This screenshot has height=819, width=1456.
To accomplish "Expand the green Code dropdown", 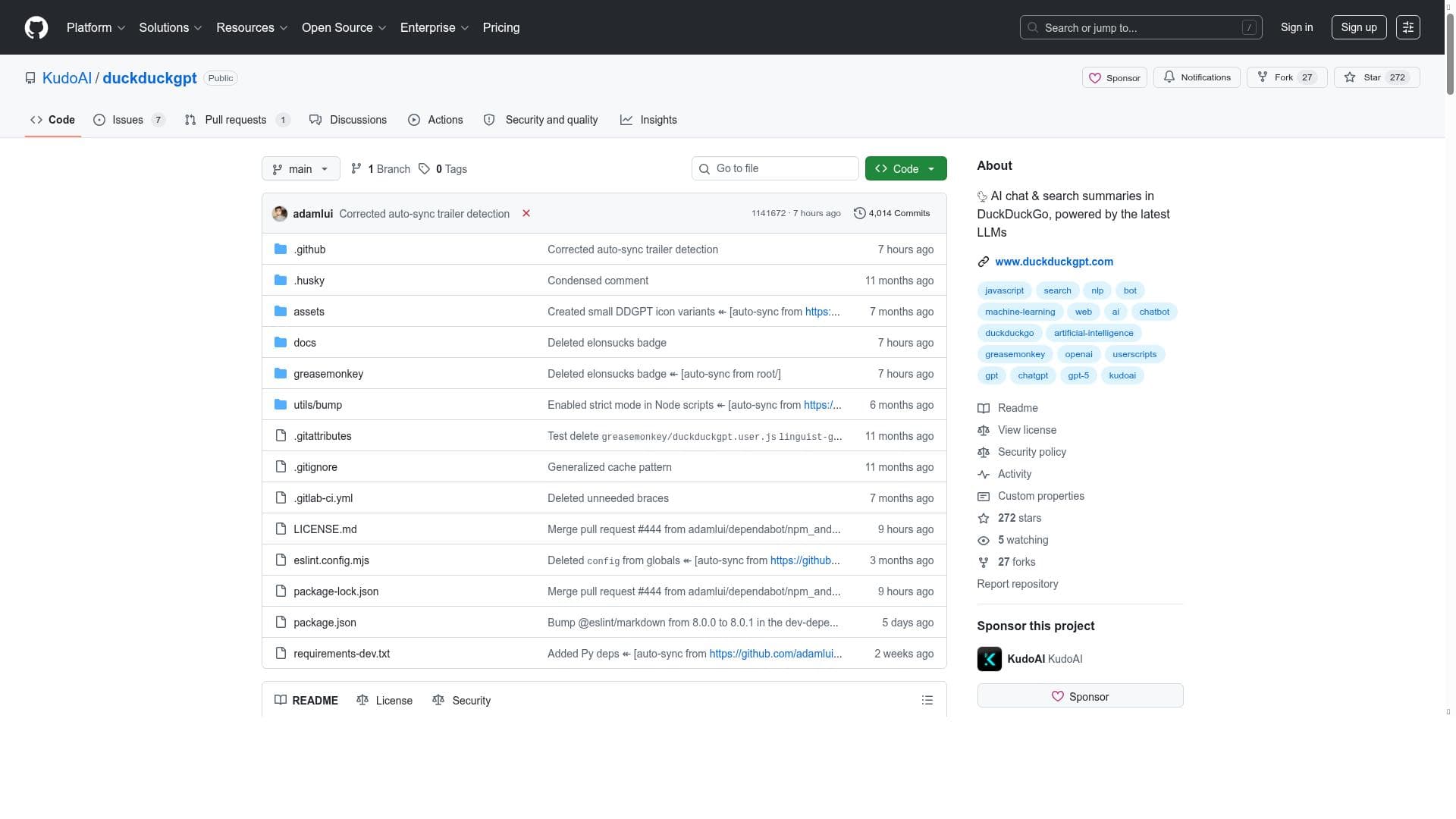I will click(905, 168).
